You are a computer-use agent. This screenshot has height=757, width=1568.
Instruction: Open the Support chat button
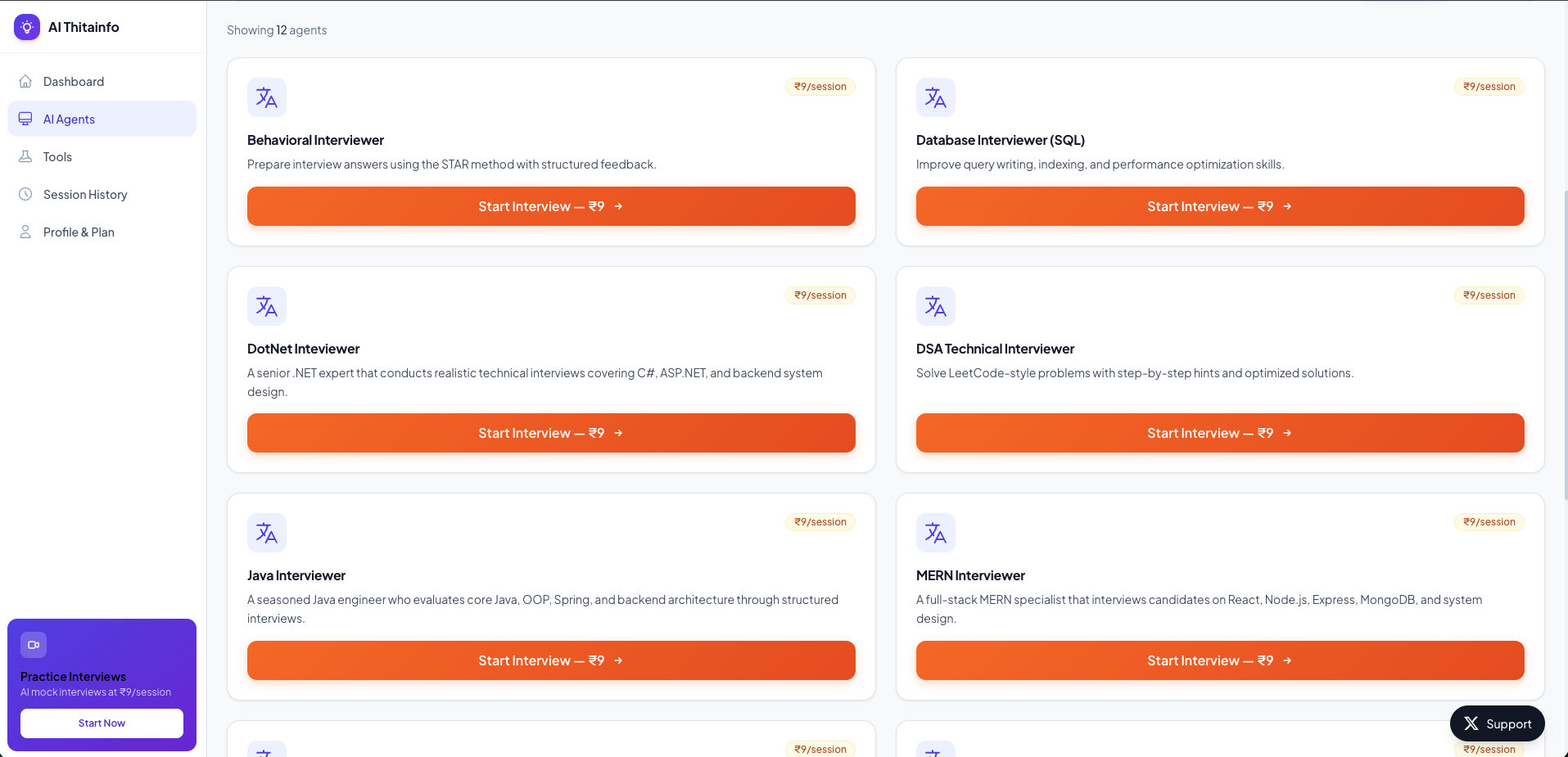(x=1497, y=723)
